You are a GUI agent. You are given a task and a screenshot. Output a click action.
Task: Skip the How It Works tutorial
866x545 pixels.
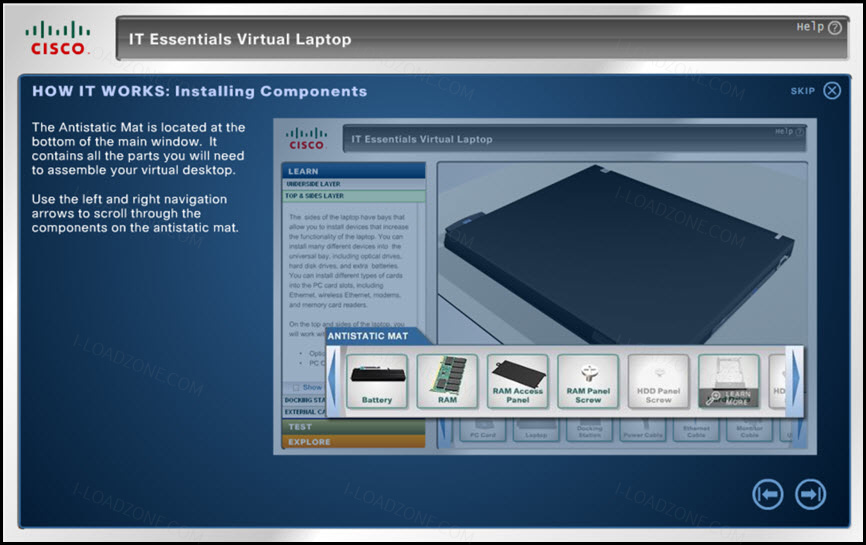pyautogui.click(x=802, y=91)
